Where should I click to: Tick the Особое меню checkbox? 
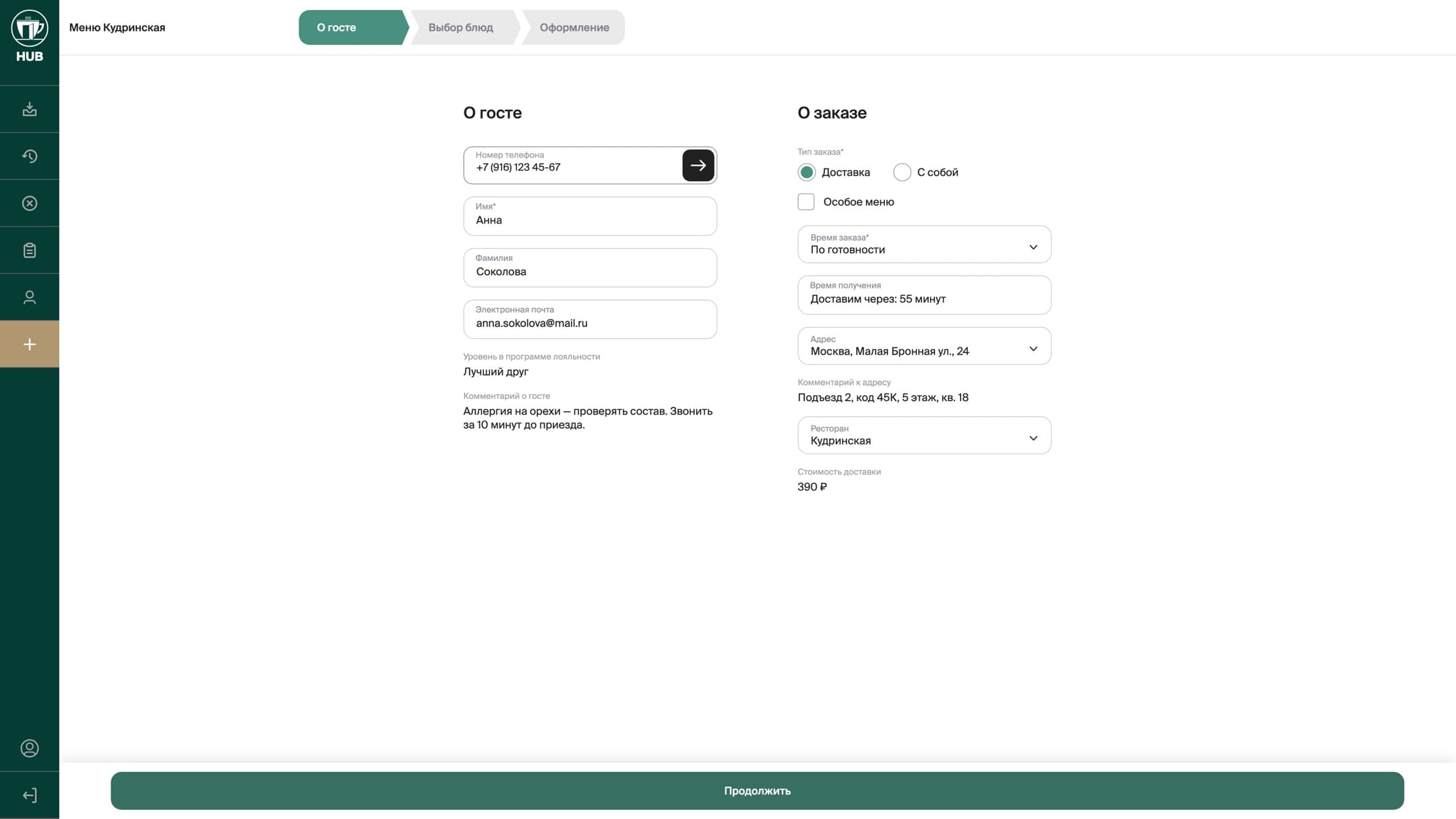coord(806,202)
